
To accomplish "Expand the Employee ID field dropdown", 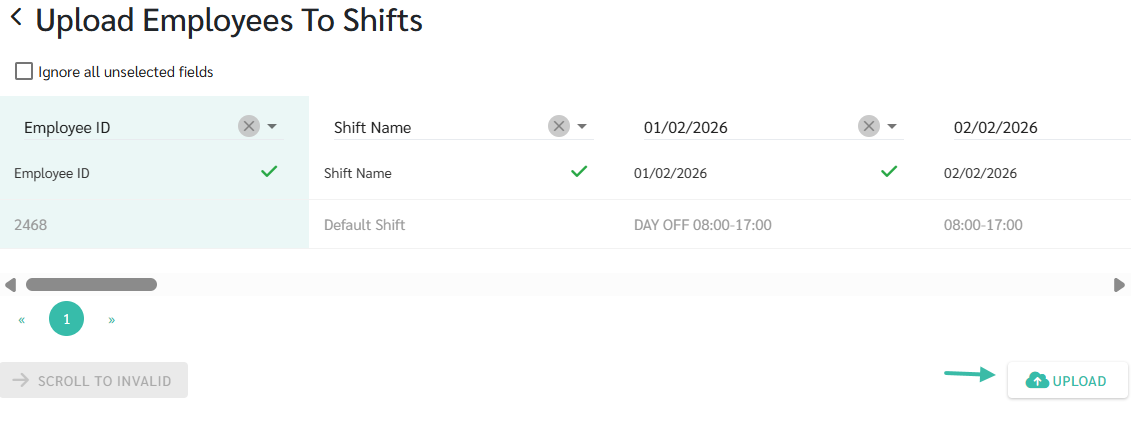I will click(272, 127).
